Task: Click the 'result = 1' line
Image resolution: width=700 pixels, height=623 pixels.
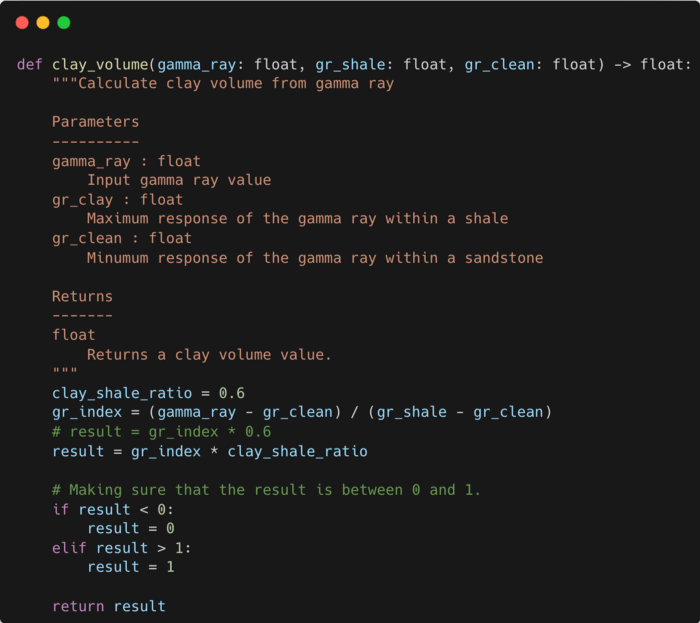Action: point(131,567)
